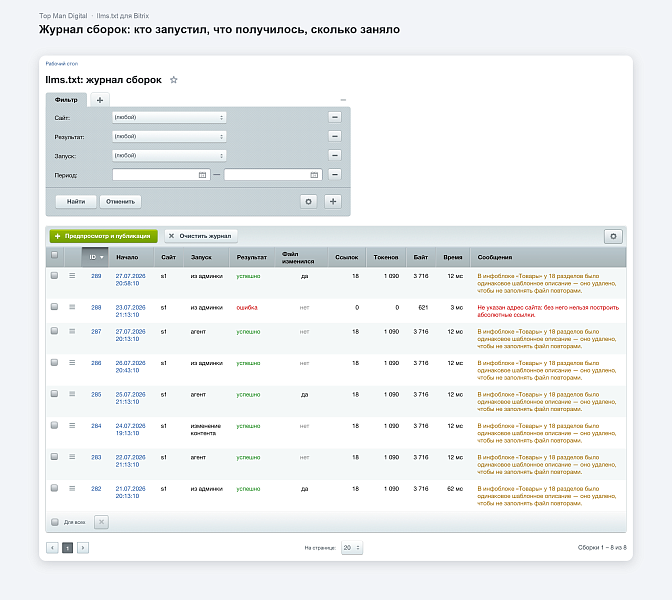Go to next page arrow
Image resolution: width=672 pixels, height=600 pixels.
coord(83,548)
